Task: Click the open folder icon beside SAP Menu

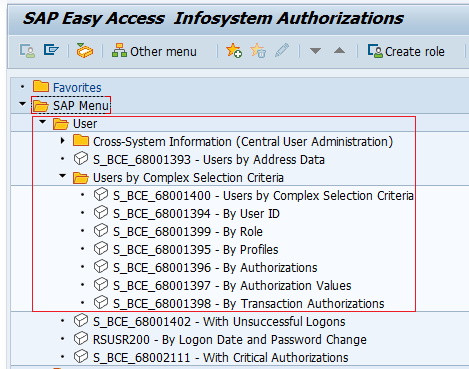Action: tap(41, 106)
